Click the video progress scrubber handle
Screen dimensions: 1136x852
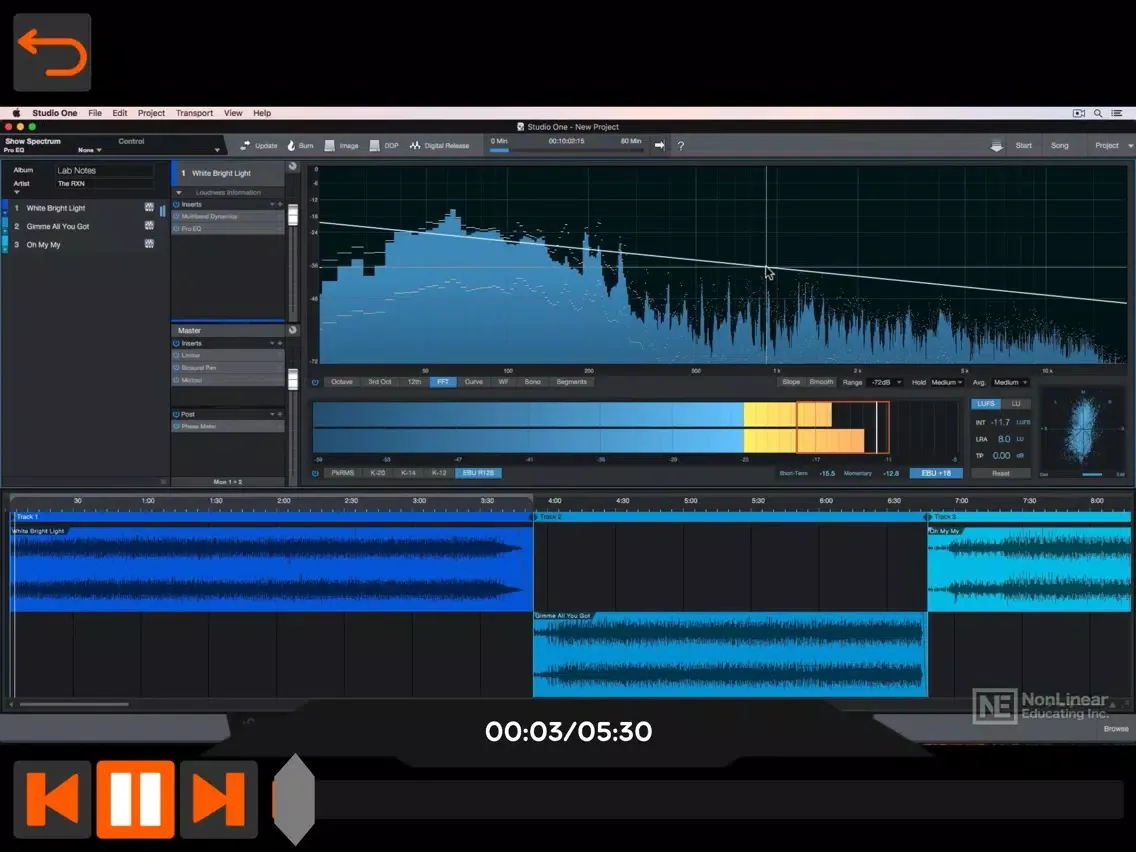point(293,799)
